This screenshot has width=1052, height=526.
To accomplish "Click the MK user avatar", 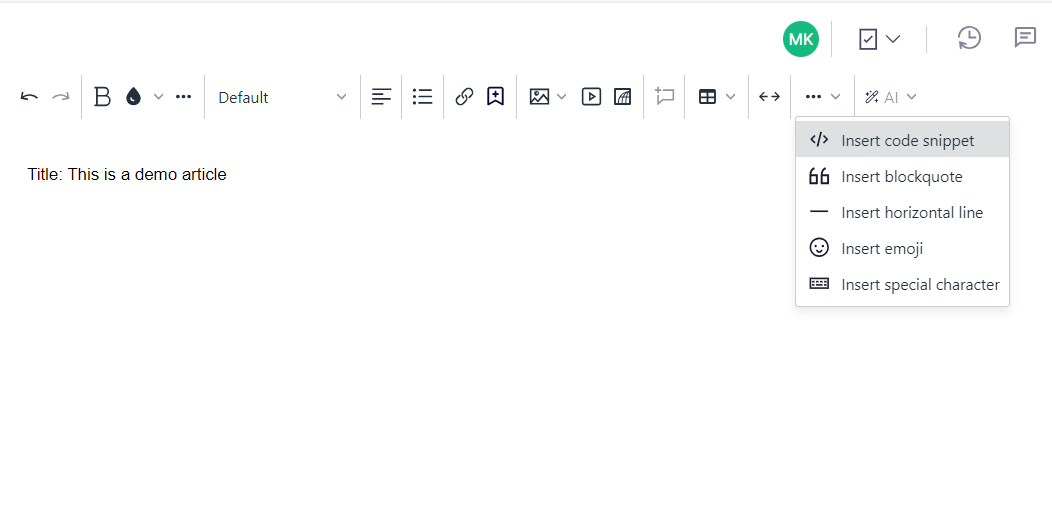I will tap(801, 39).
